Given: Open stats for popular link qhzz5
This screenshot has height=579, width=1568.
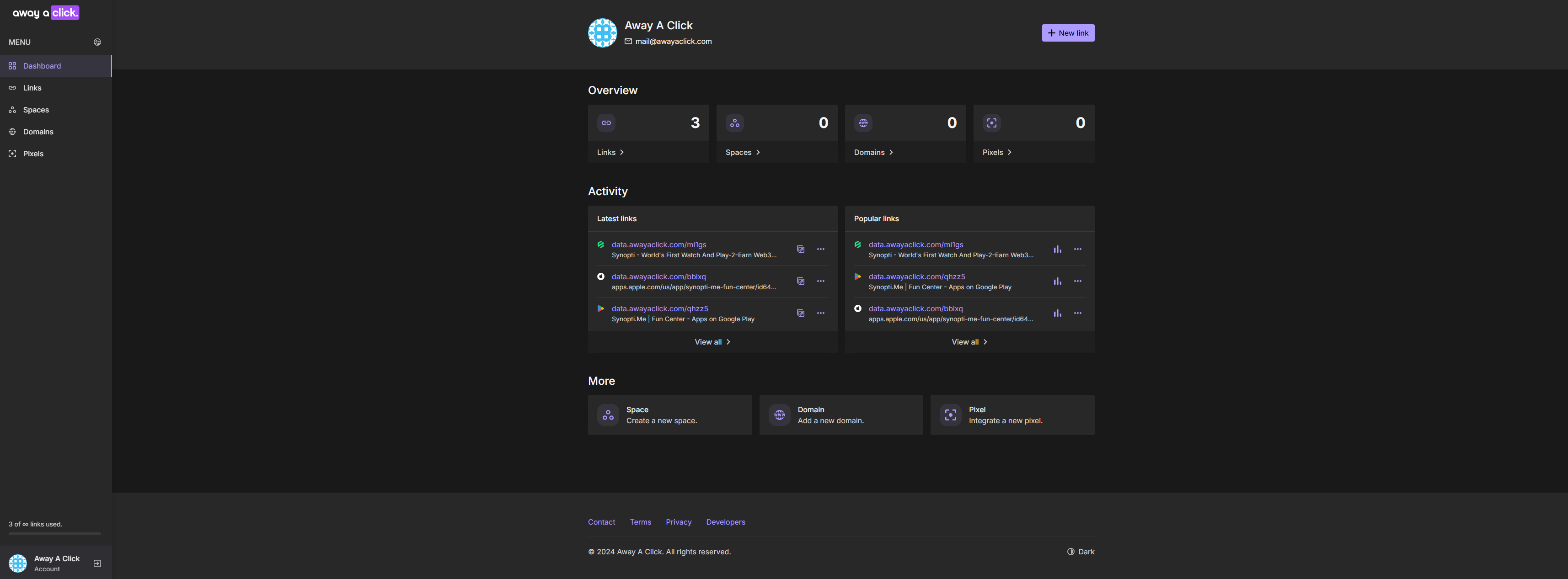Looking at the screenshot, I should click(1057, 281).
